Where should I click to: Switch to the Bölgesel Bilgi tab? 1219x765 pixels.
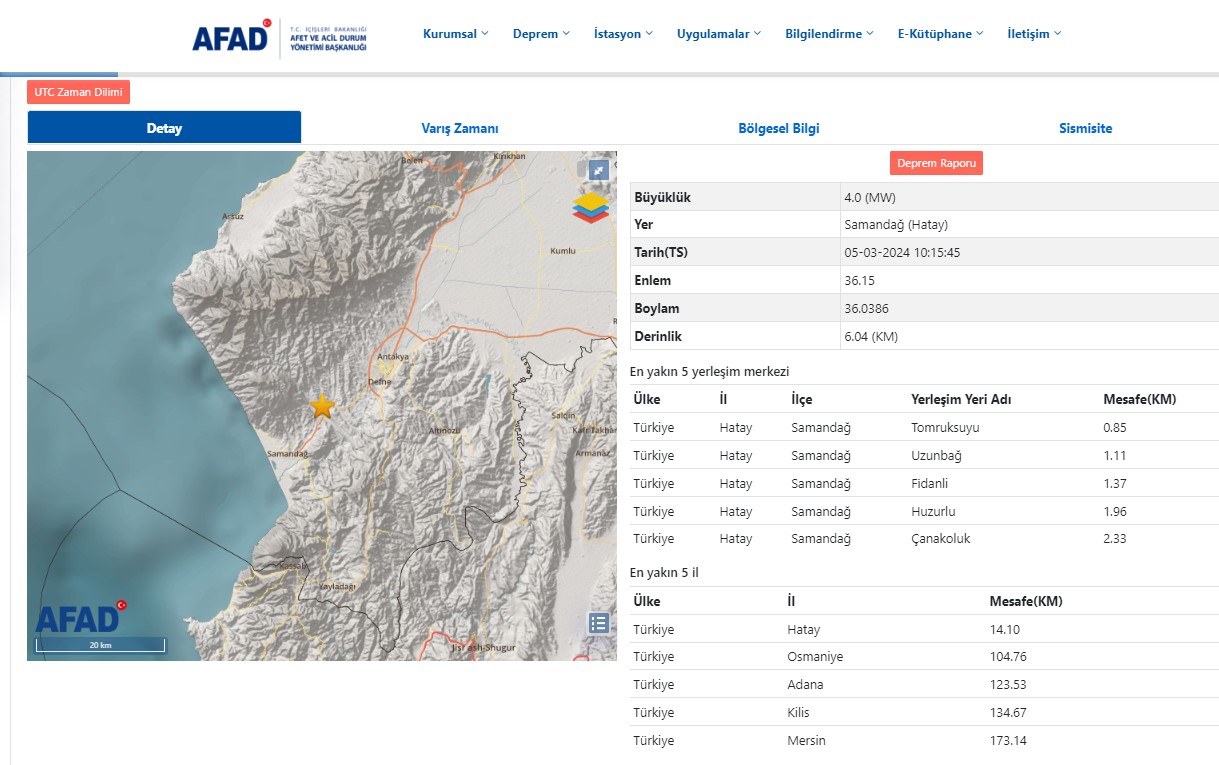(x=778, y=128)
